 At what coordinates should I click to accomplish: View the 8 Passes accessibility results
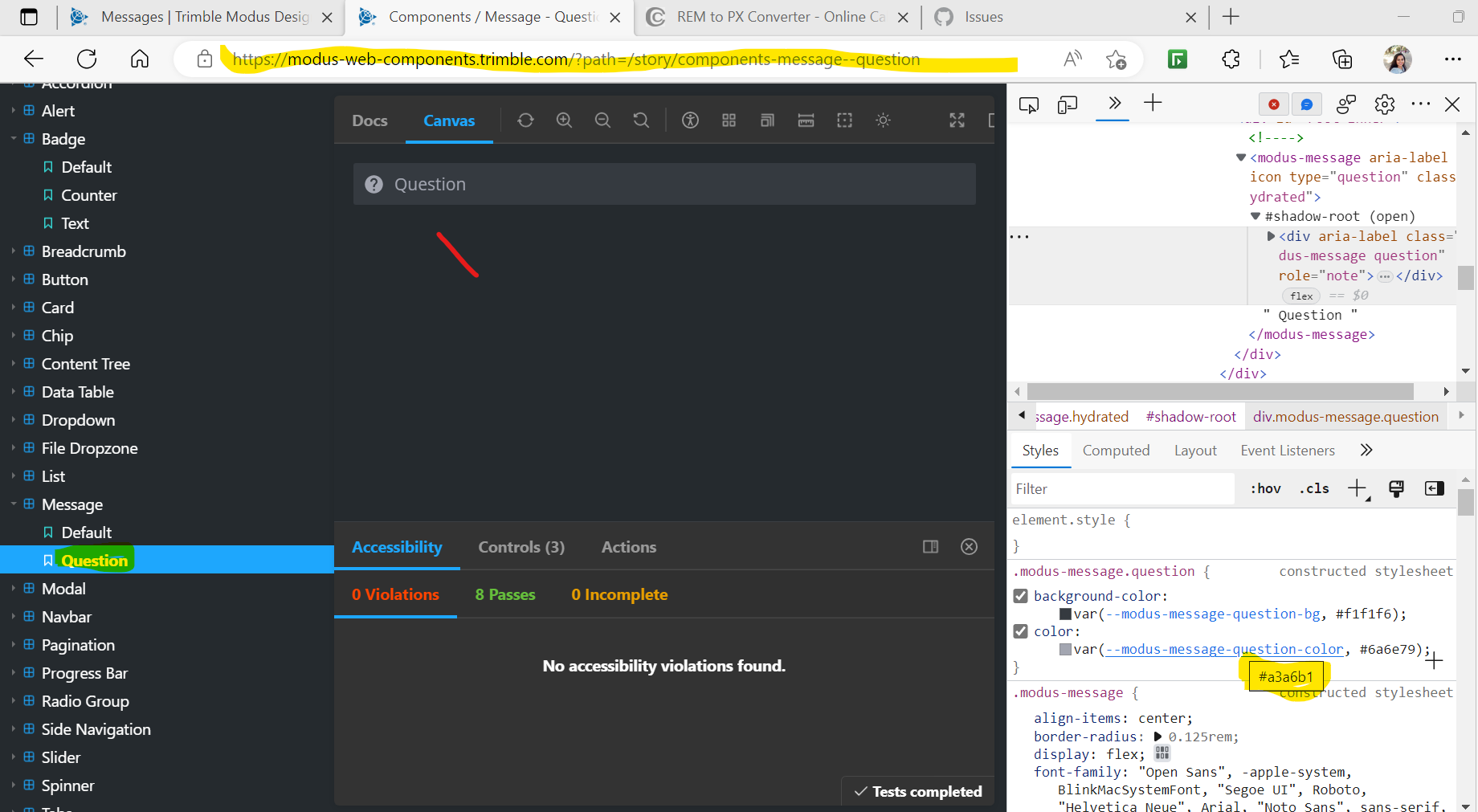point(504,594)
